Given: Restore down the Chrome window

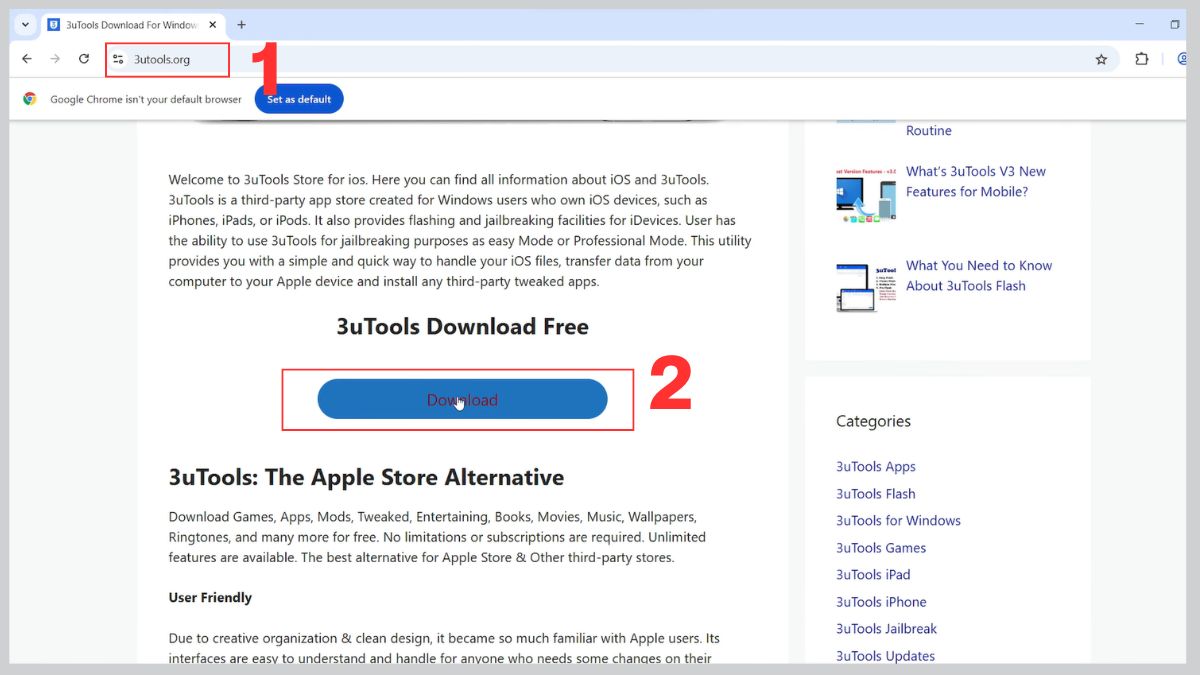Looking at the screenshot, I should [1175, 24].
